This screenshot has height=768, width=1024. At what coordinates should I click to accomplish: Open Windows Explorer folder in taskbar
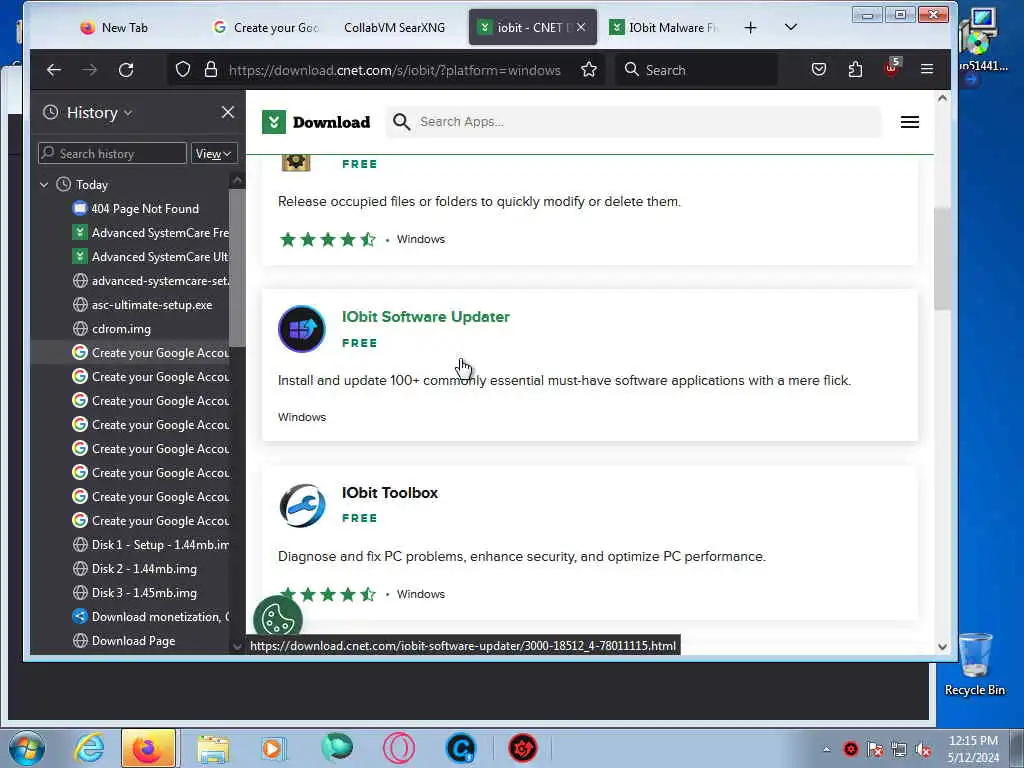pyautogui.click(x=213, y=748)
